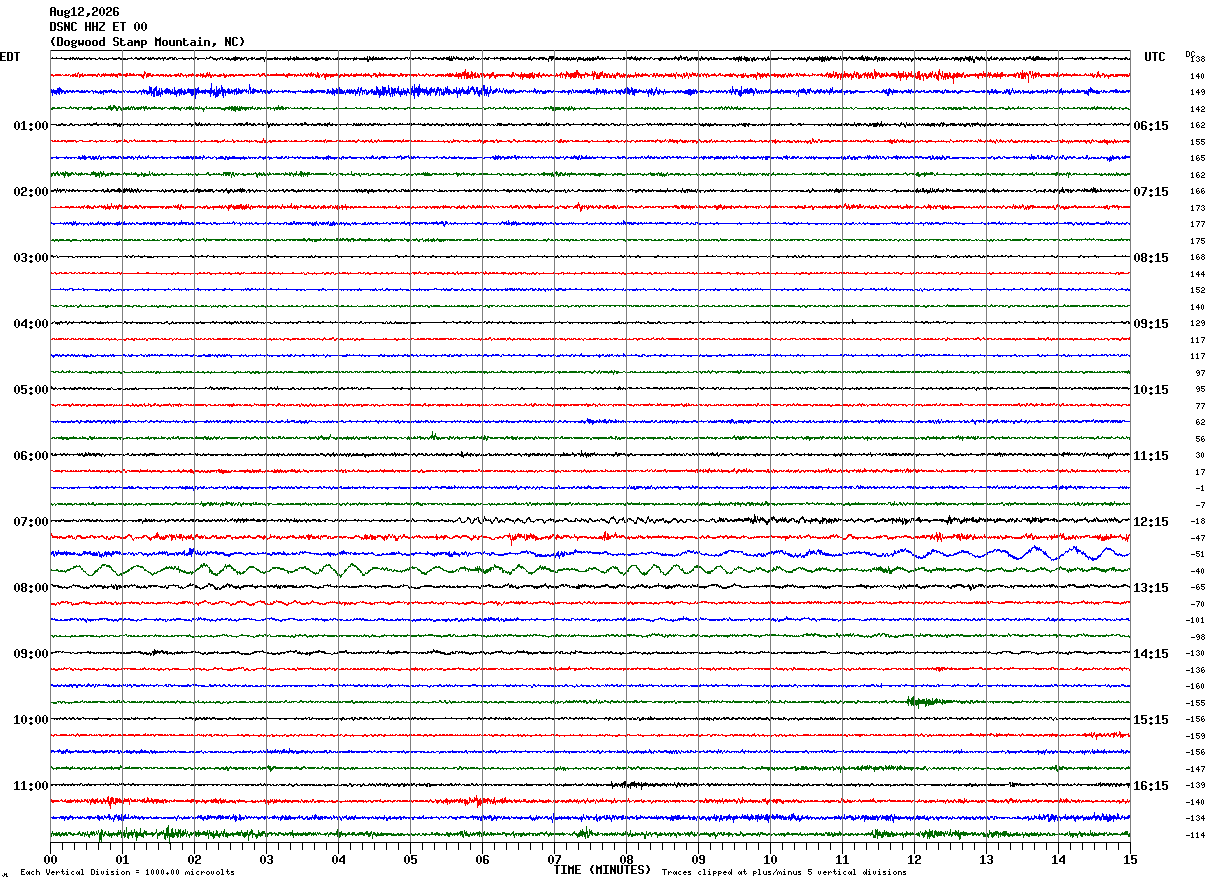The height and width of the screenshot is (886, 1210).
Task: Click the DC offset value 177
Action: tap(1197, 224)
